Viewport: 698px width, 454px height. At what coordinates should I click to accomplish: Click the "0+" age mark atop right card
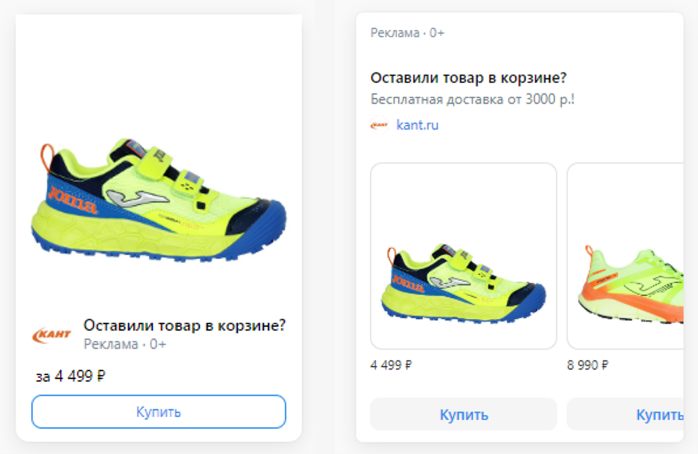(437, 33)
